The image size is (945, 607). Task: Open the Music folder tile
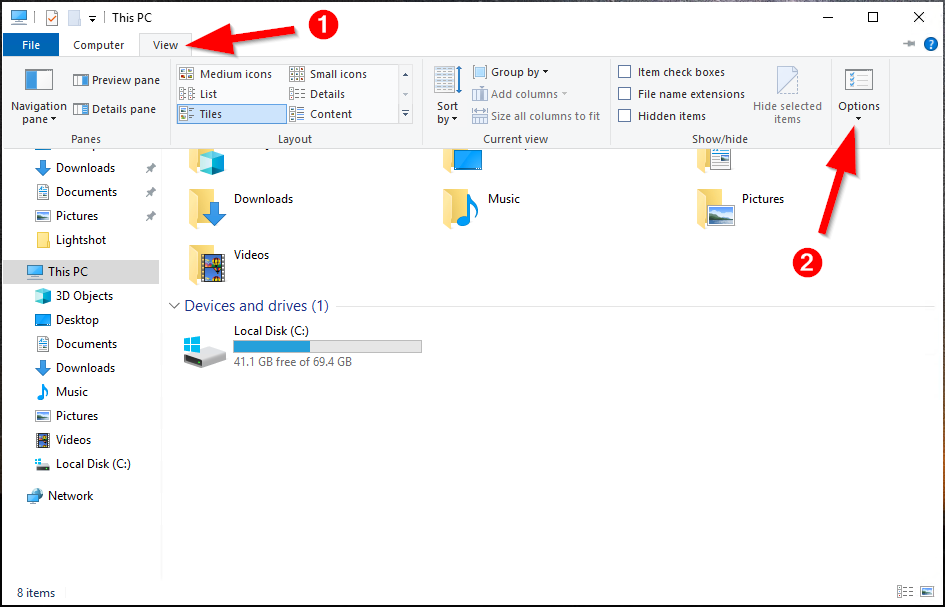click(461, 208)
